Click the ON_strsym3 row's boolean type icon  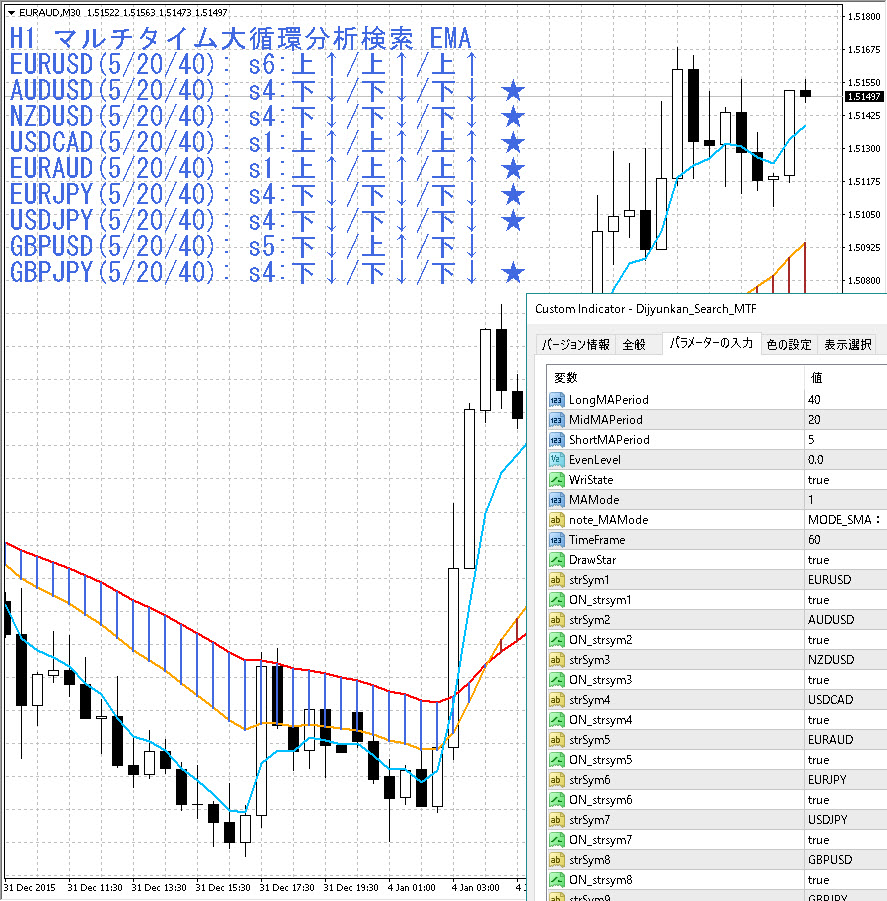coord(556,680)
